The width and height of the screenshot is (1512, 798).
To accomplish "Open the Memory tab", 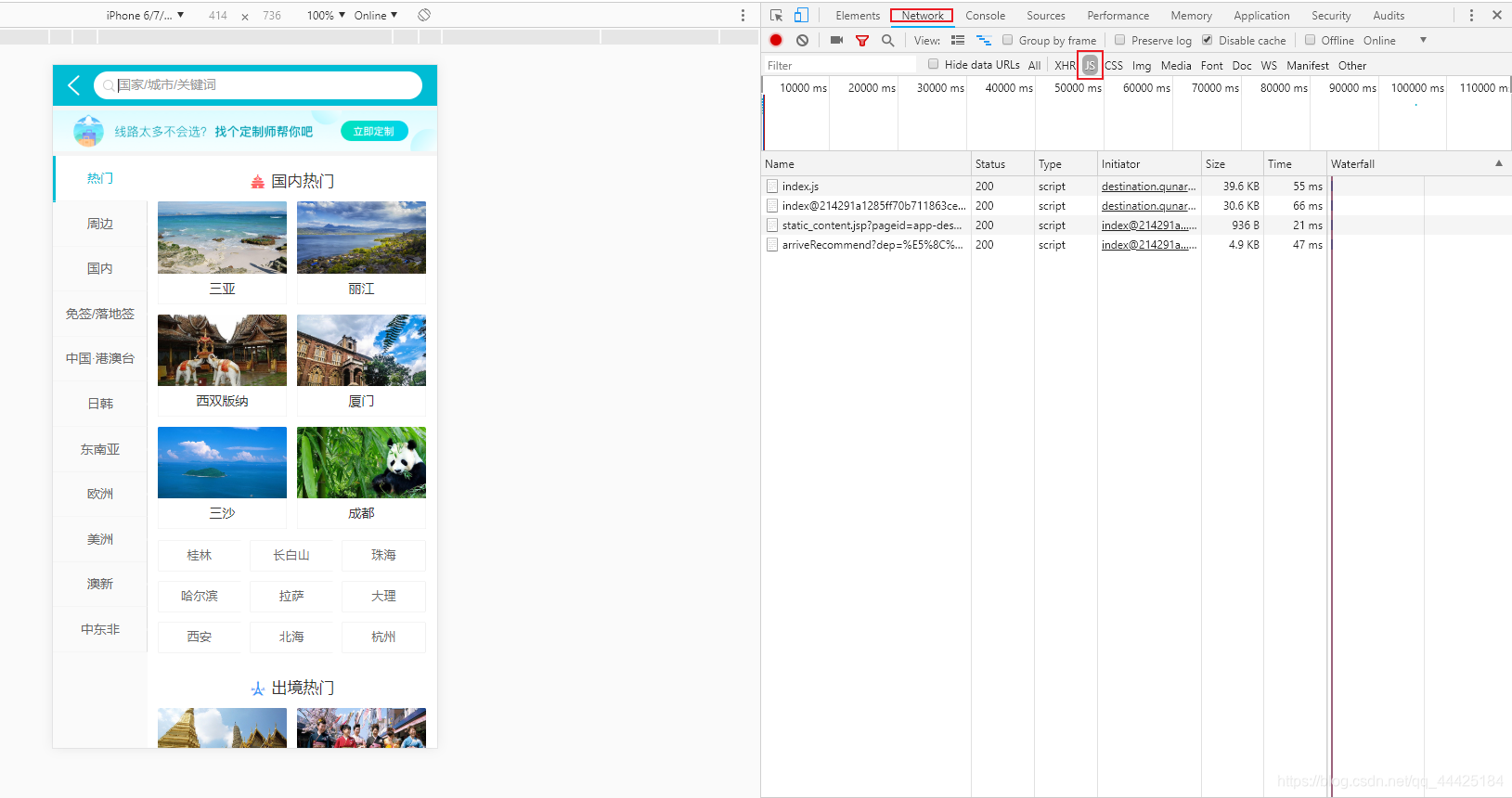I will (1191, 15).
